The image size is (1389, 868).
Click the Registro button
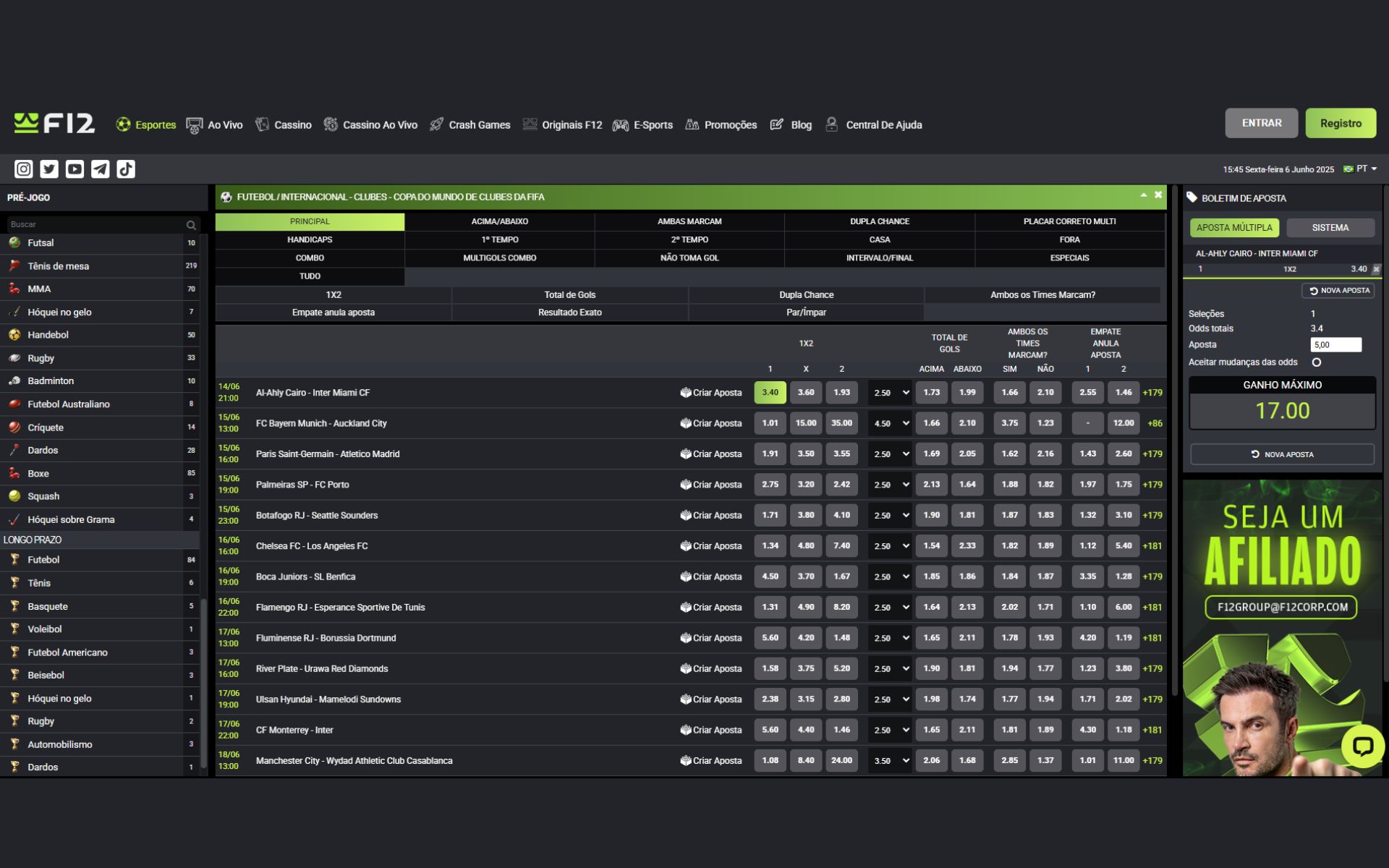1341,123
